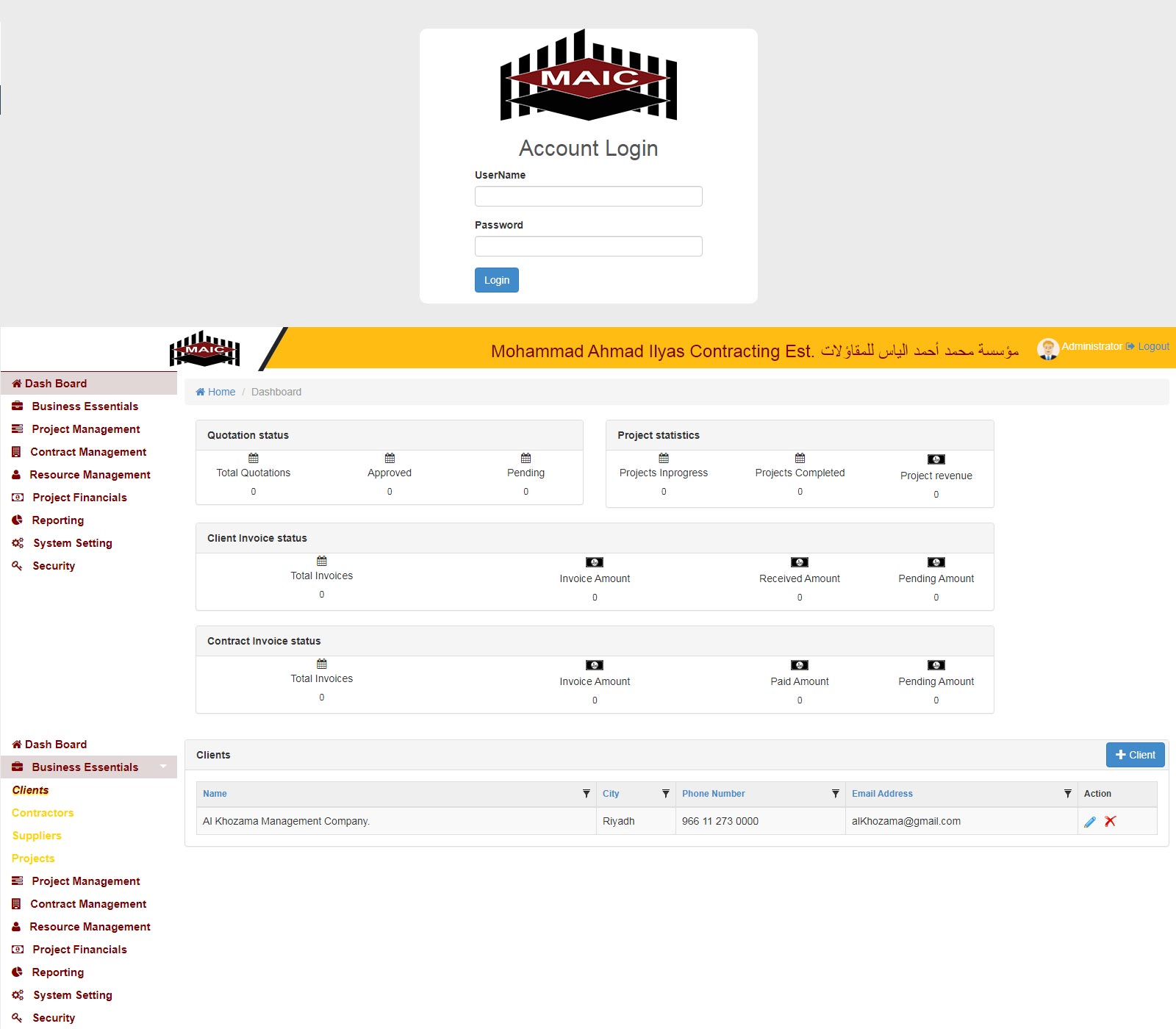Click the alKhozama@gmail.com email cell
The width and height of the screenshot is (1176, 1029).
pos(961,821)
